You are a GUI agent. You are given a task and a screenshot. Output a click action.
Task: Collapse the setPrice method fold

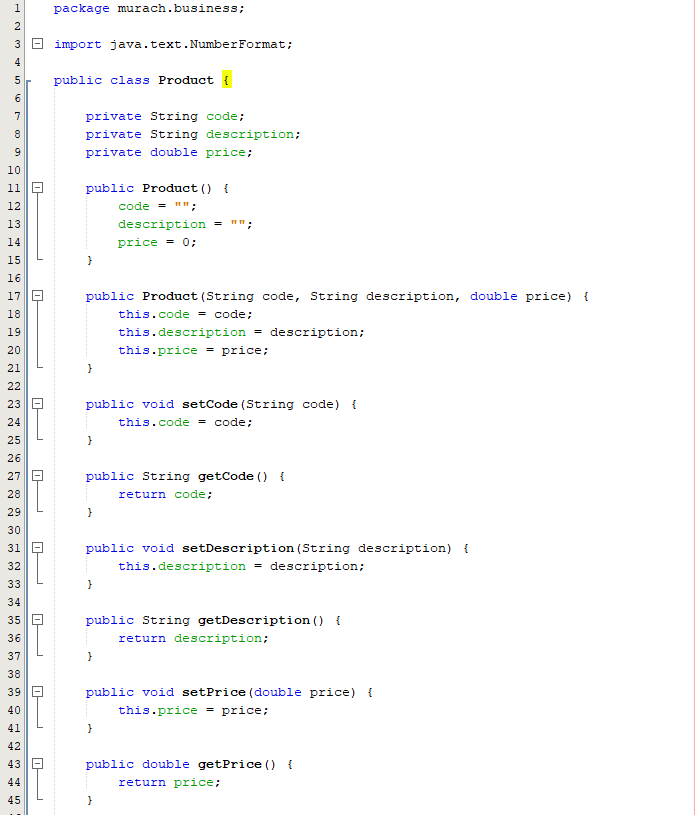37,692
